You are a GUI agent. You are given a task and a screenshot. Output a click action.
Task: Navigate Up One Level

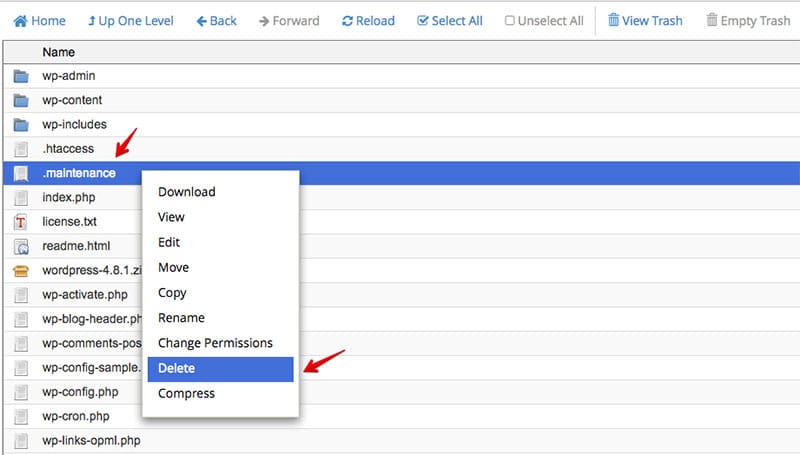[131, 21]
